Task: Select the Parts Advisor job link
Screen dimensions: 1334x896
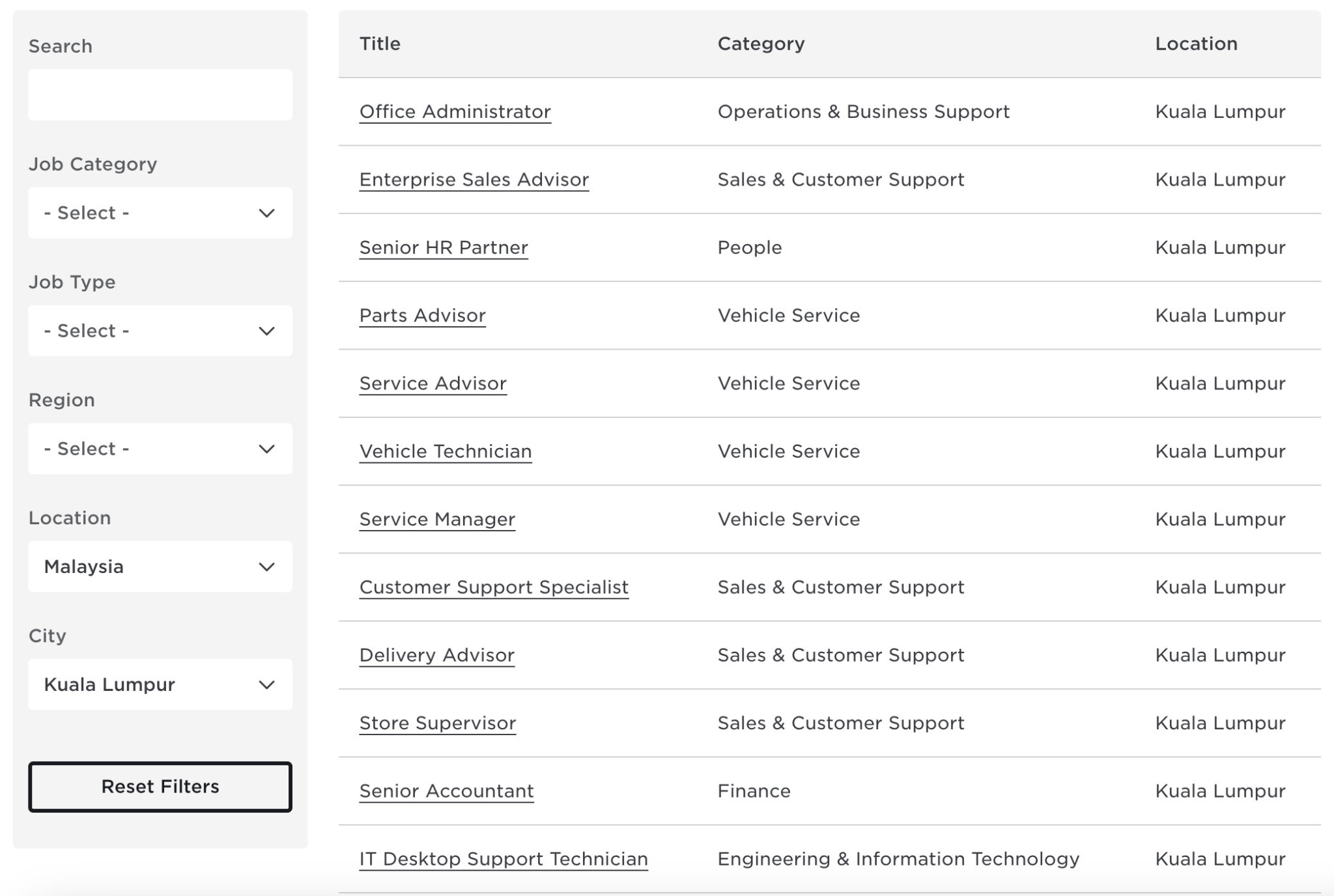Action: click(x=422, y=316)
